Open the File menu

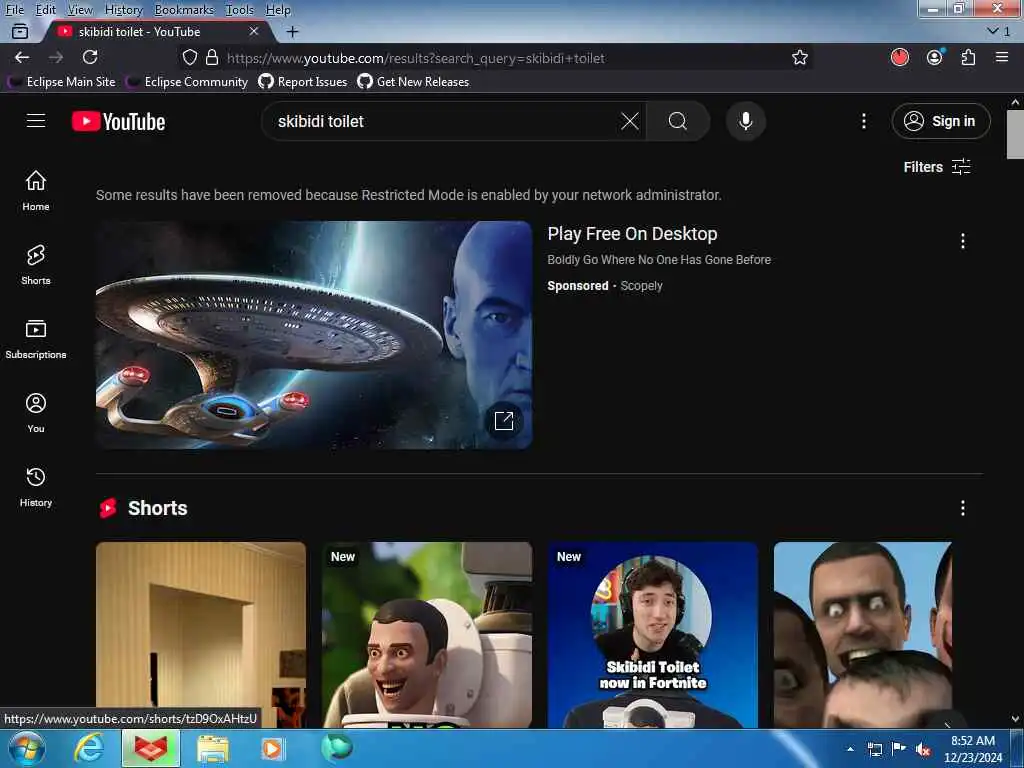pyautogui.click(x=14, y=9)
